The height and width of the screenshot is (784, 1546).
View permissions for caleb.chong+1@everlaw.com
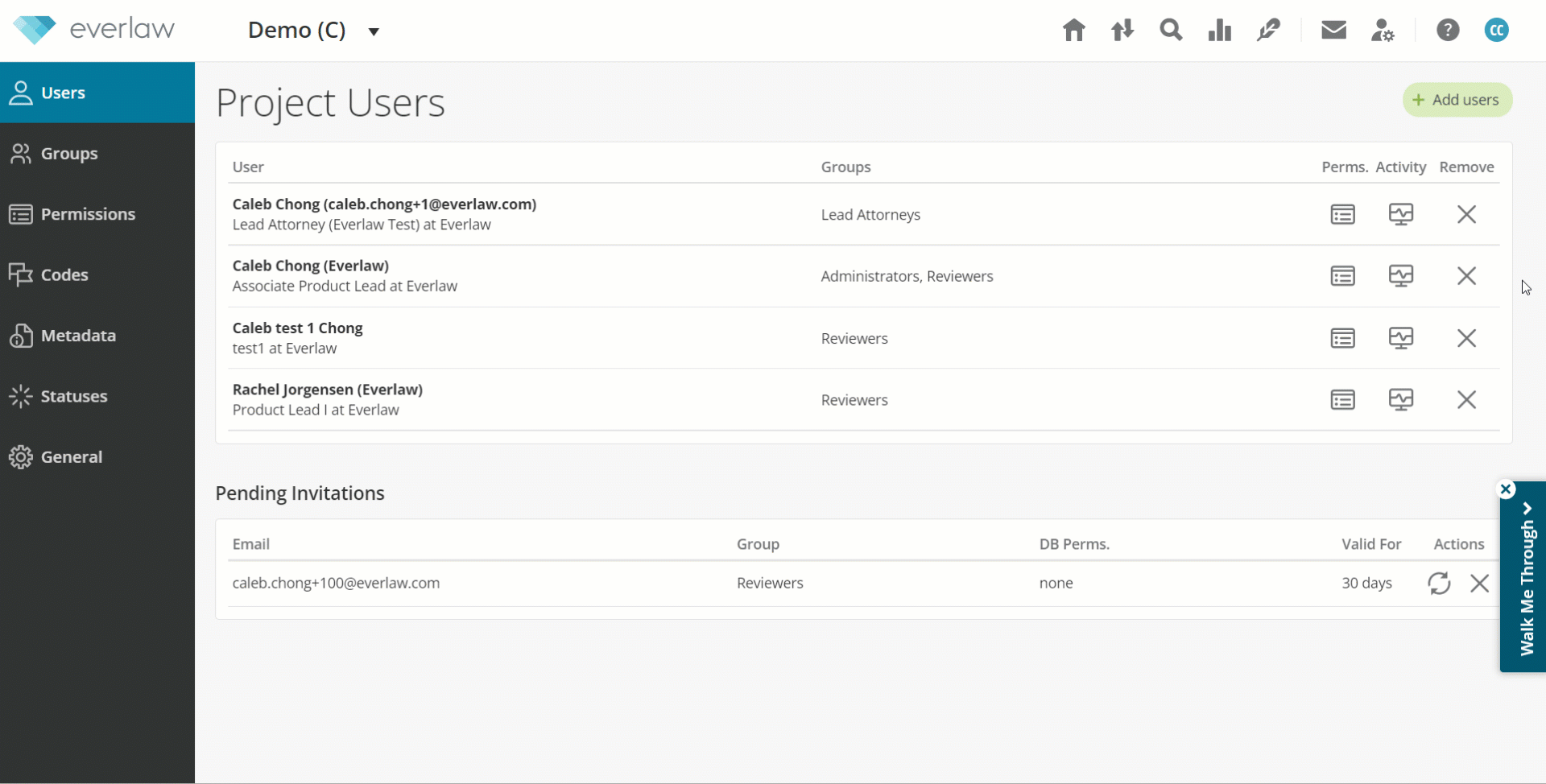(x=1343, y=214)
